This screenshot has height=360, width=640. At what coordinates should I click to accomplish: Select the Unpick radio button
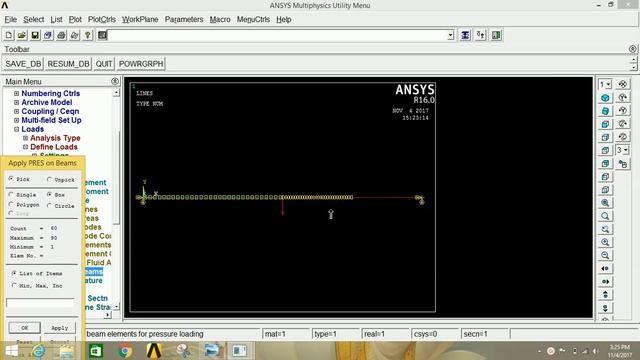tap(49, 179)
